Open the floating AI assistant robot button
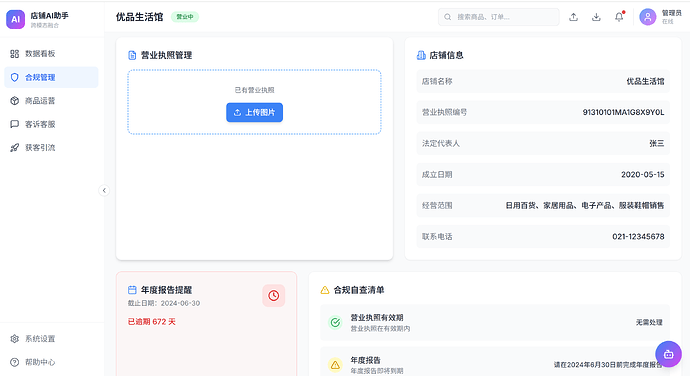Screen dimensions: 690x376 668,354
